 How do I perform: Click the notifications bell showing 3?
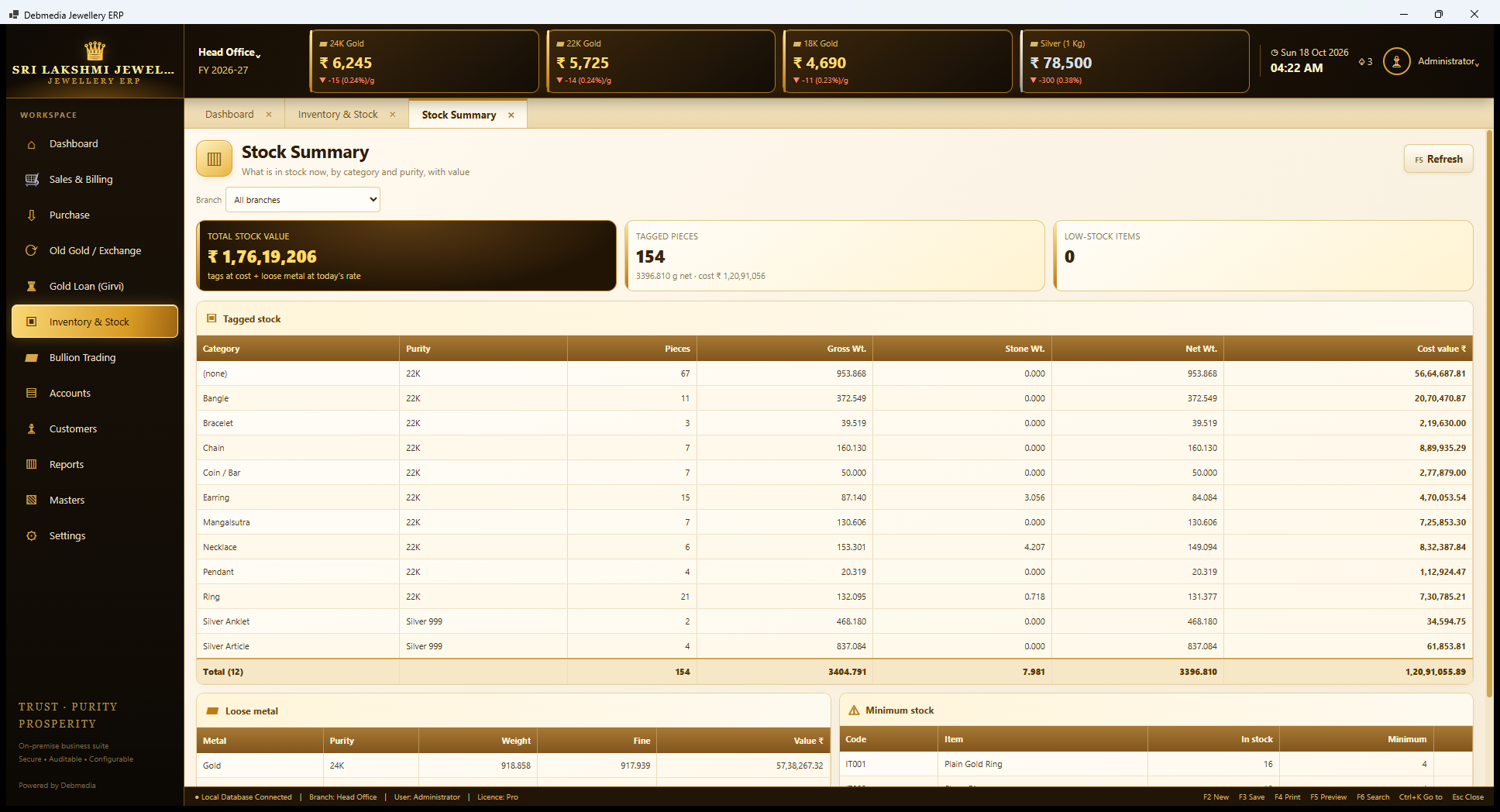pos(1365,62)
